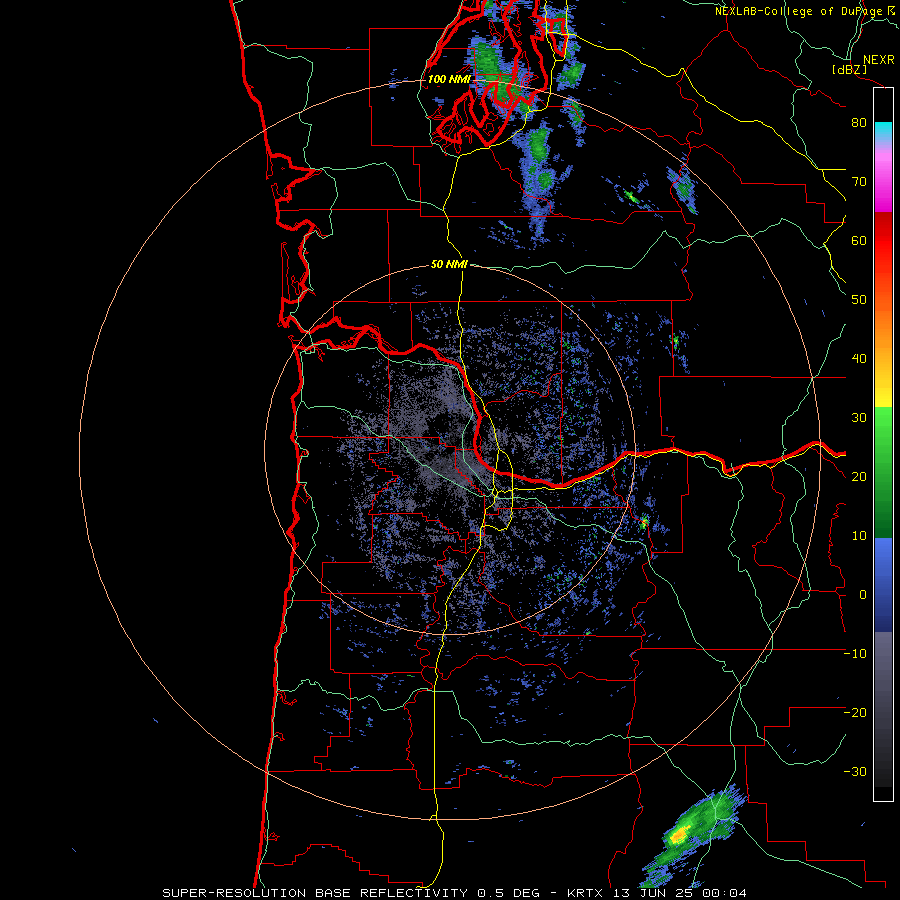900x900 pixels.
Task: Click the yellow-core storm cell at bottom right
Action: pos(680,834)
